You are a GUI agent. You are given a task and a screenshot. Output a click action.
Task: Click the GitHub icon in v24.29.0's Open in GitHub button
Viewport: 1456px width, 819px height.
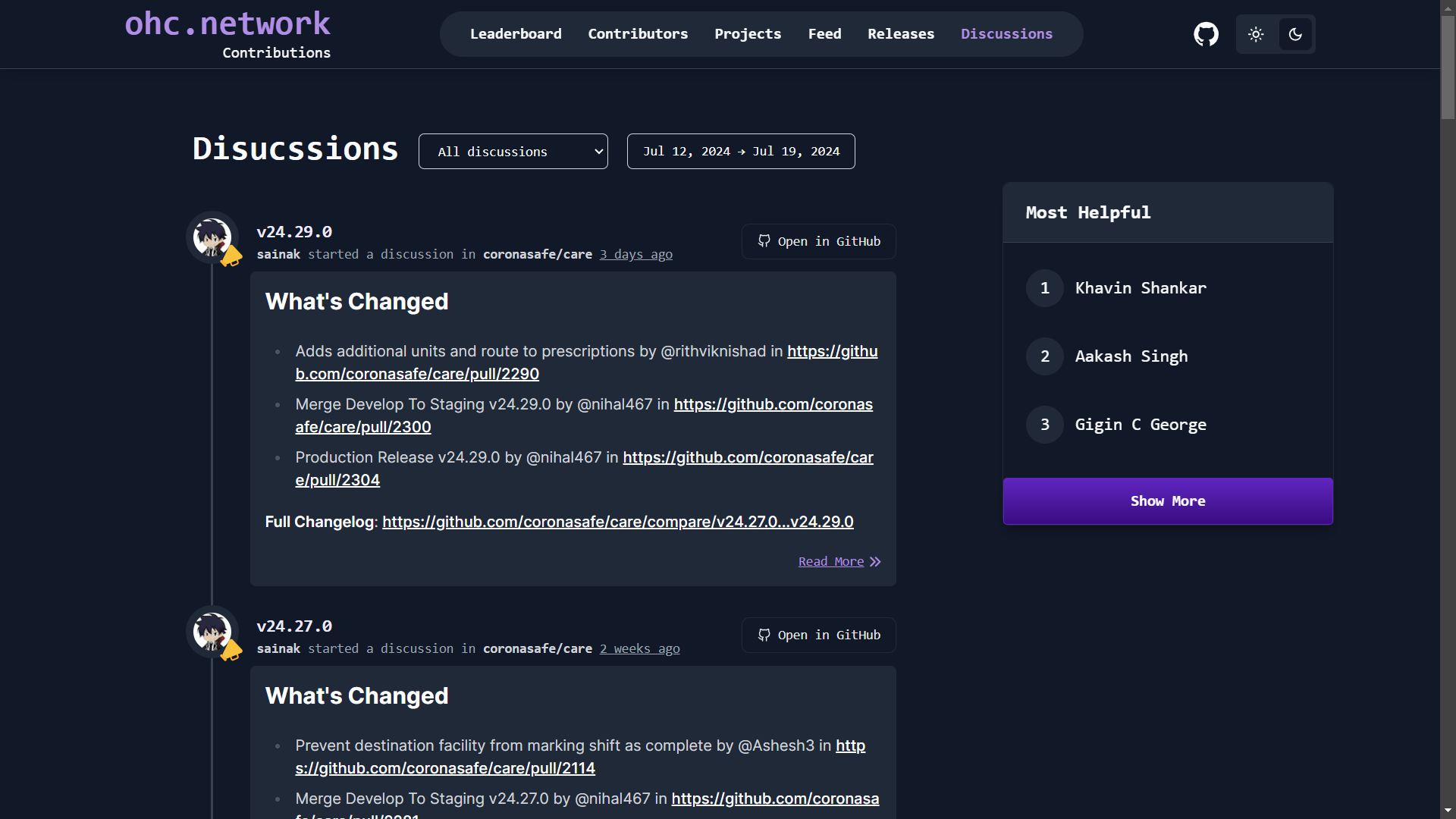(765, 241)
